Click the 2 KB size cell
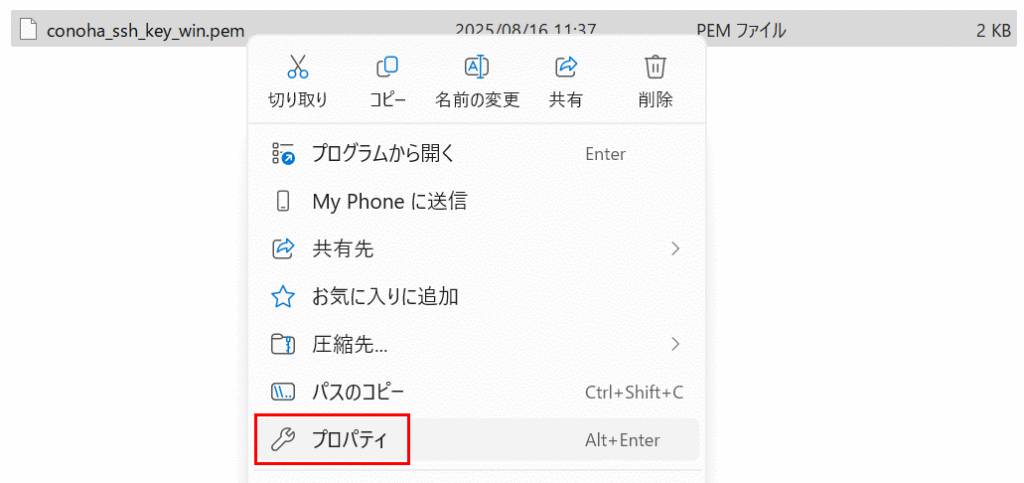The image size is (1024, 483). click(x=993, y=30)
